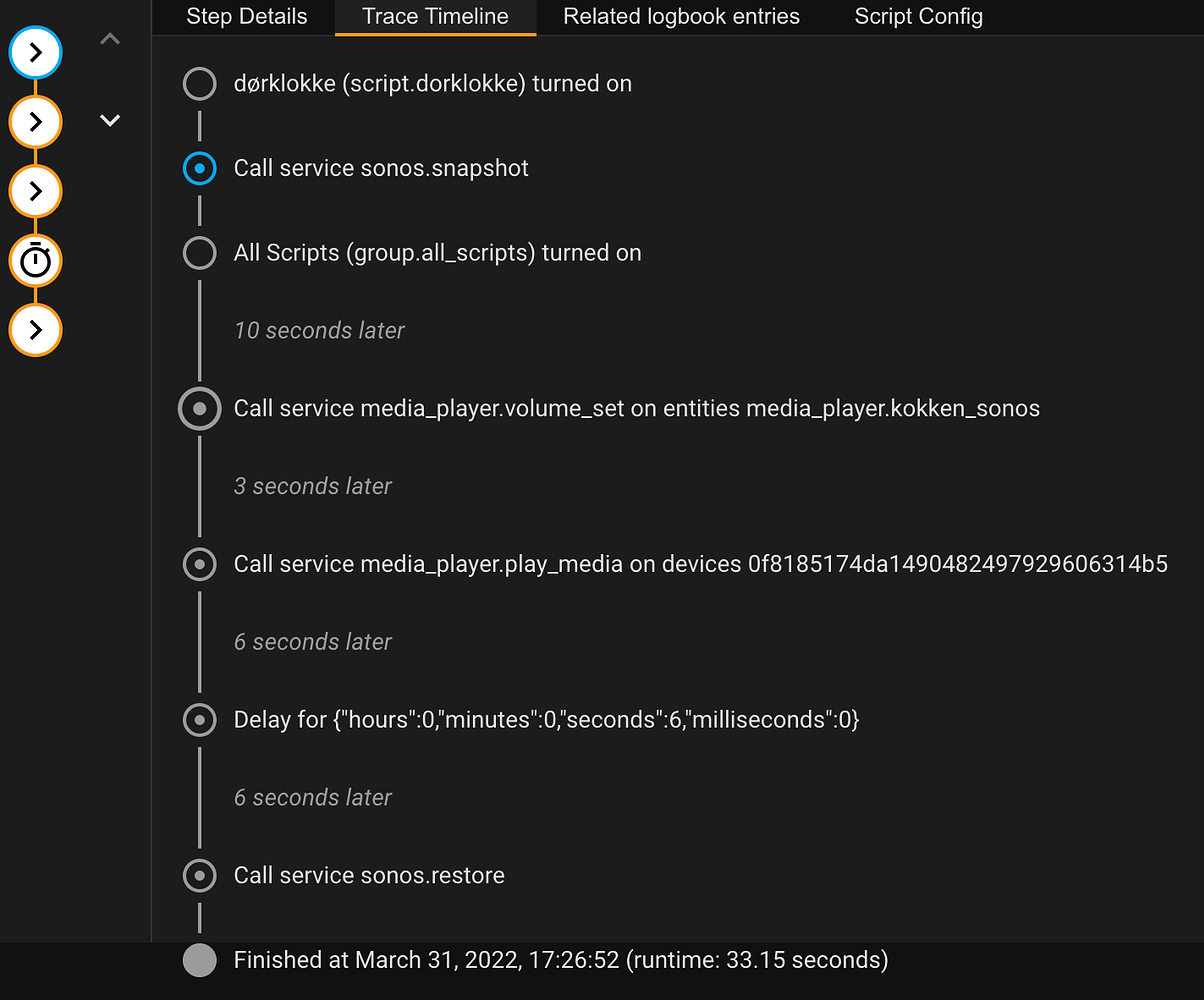Click the up chevron above the sidebar
1204x1000 pixels.
[110, 38]
